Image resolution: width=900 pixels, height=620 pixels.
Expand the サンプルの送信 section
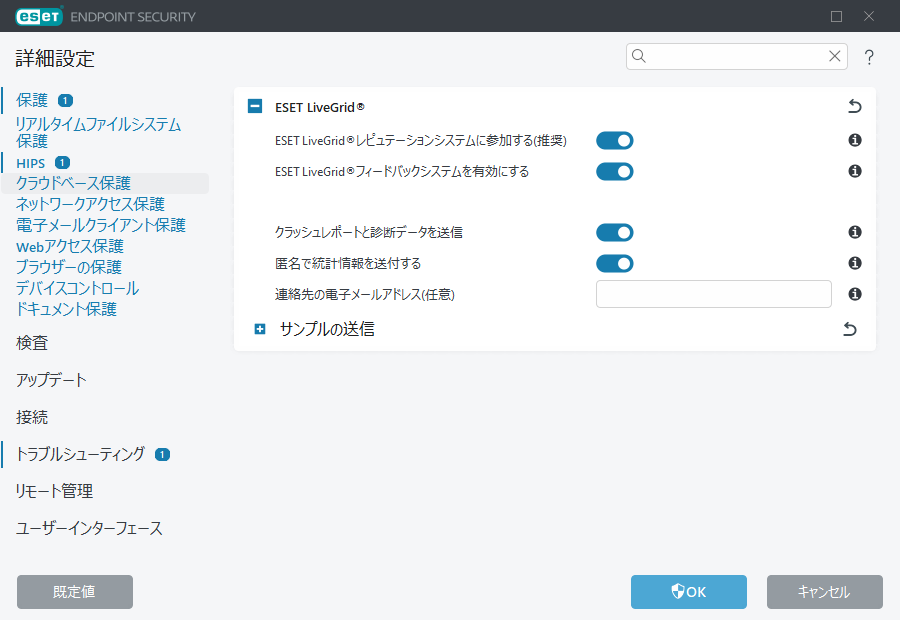coord(260,328)
